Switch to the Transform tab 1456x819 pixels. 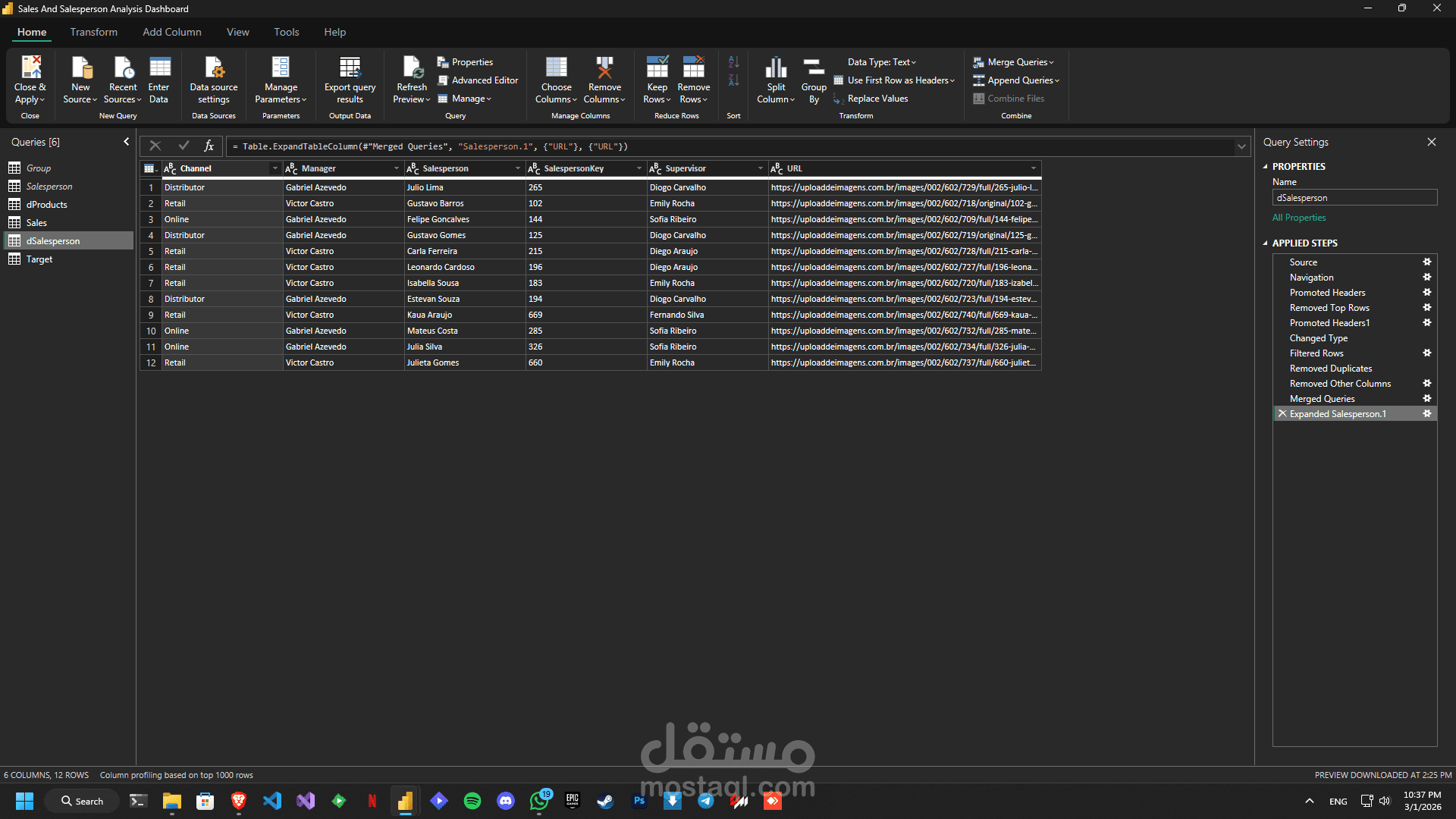click(x=93, y=32)
